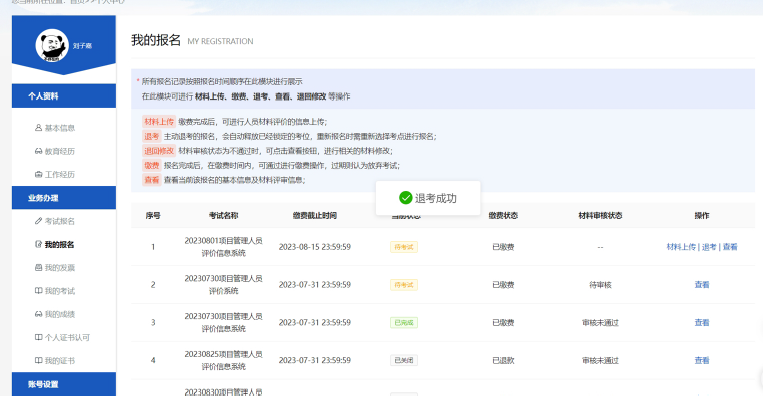This screenshot has height=396, width=763.
Task: Click 查看 link in row 3
Action: pyautogui.click(x=702, y=322)
